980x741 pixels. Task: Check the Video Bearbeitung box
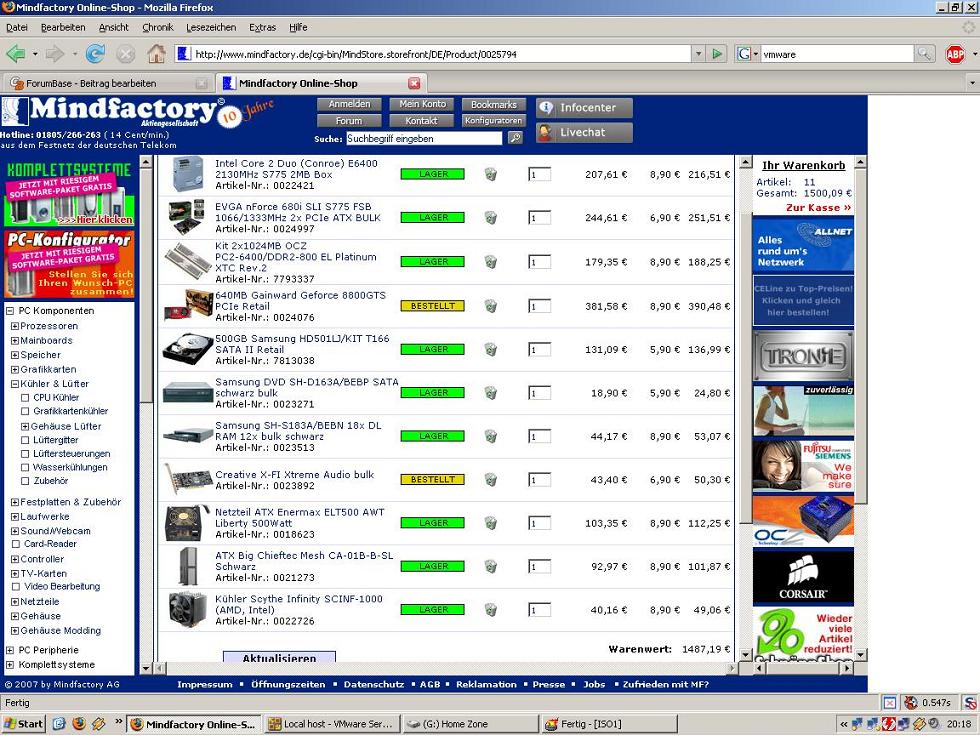coord(16,587)
